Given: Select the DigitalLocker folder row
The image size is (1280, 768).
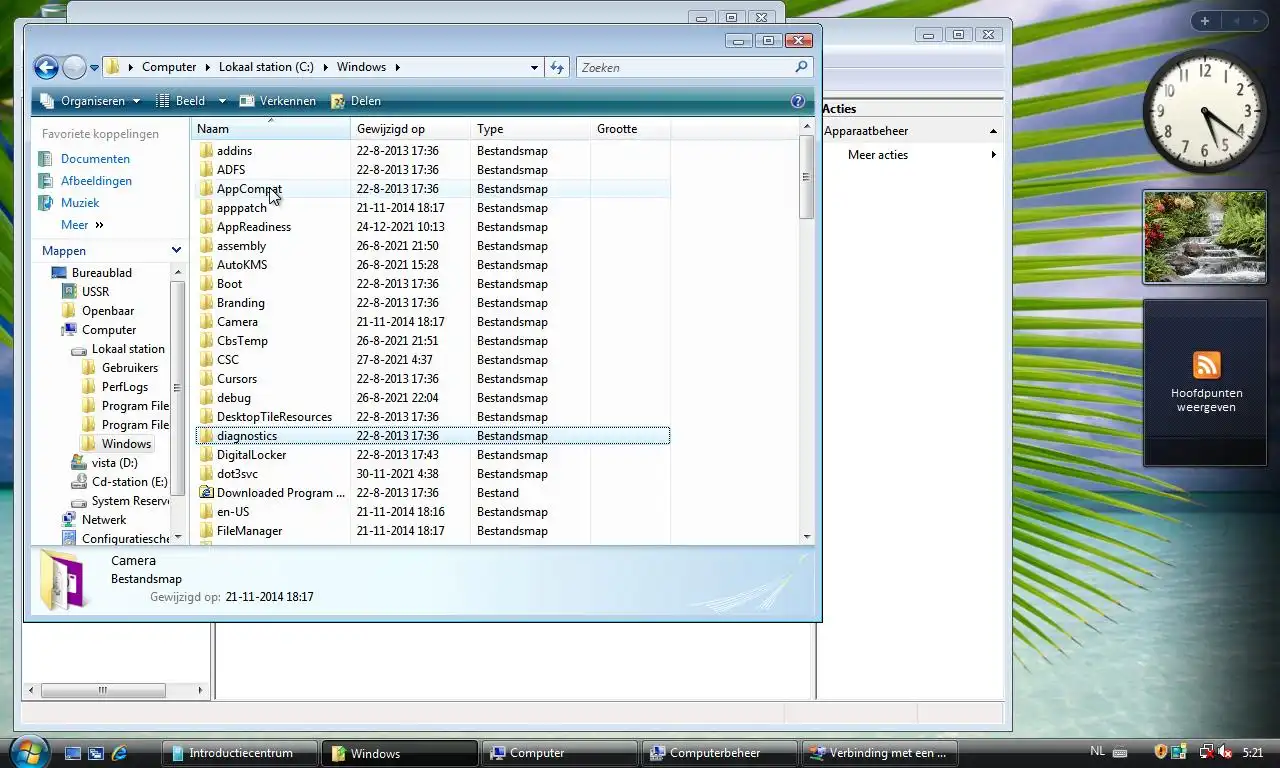Looking at the screenshot, I should [432, 455].
